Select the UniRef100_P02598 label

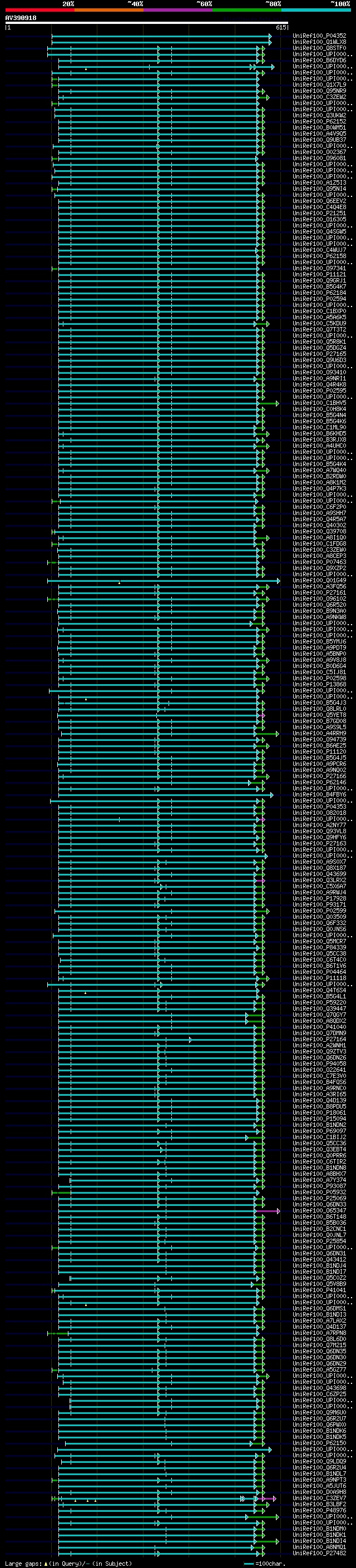pyautogui.click(x=319, y=678)
